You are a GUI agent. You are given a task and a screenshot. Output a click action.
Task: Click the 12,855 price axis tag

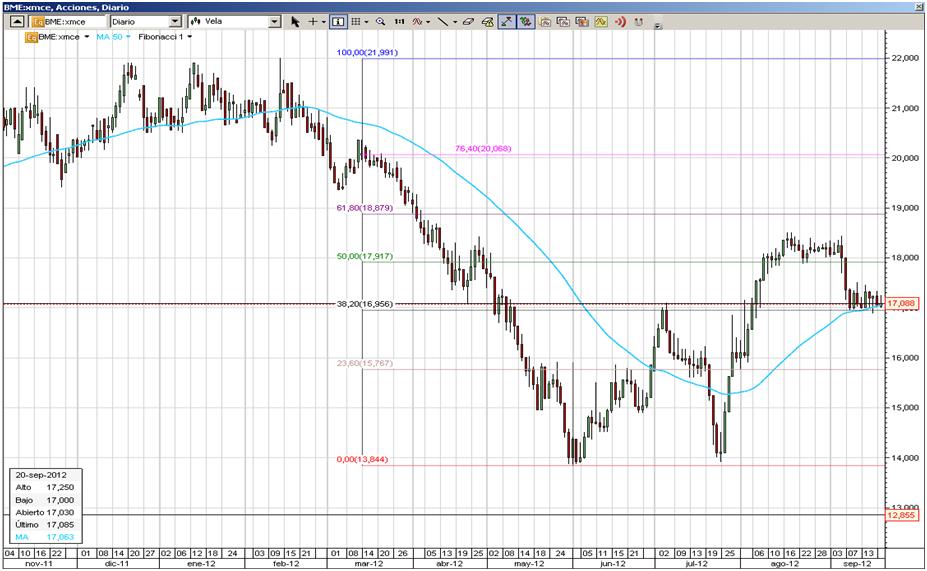(x=901, y=515)
